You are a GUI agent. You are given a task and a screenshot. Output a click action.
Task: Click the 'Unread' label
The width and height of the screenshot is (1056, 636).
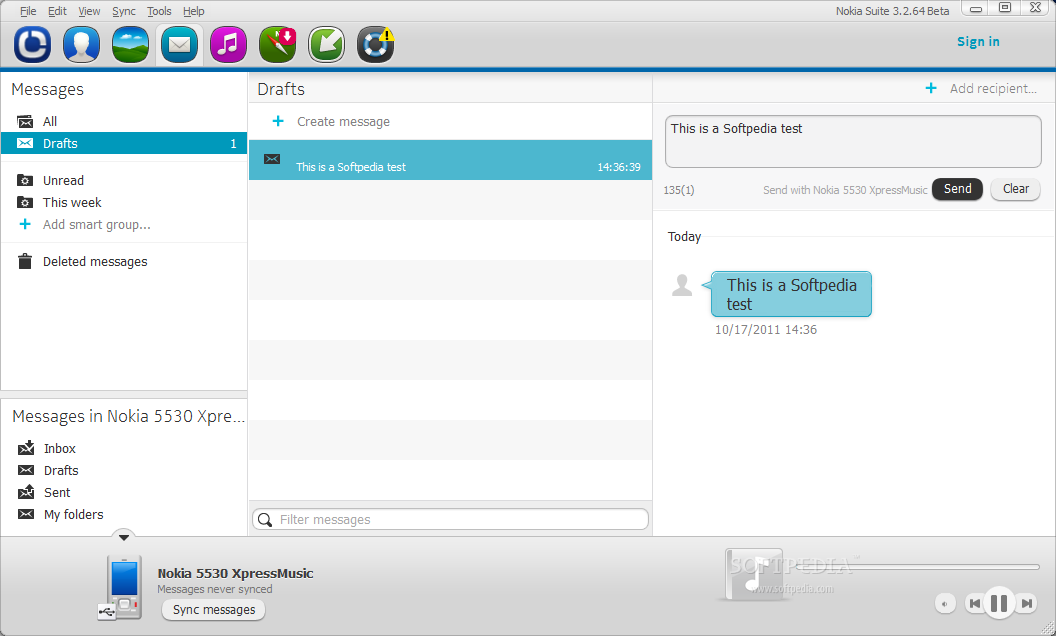(x=63, y=181)
